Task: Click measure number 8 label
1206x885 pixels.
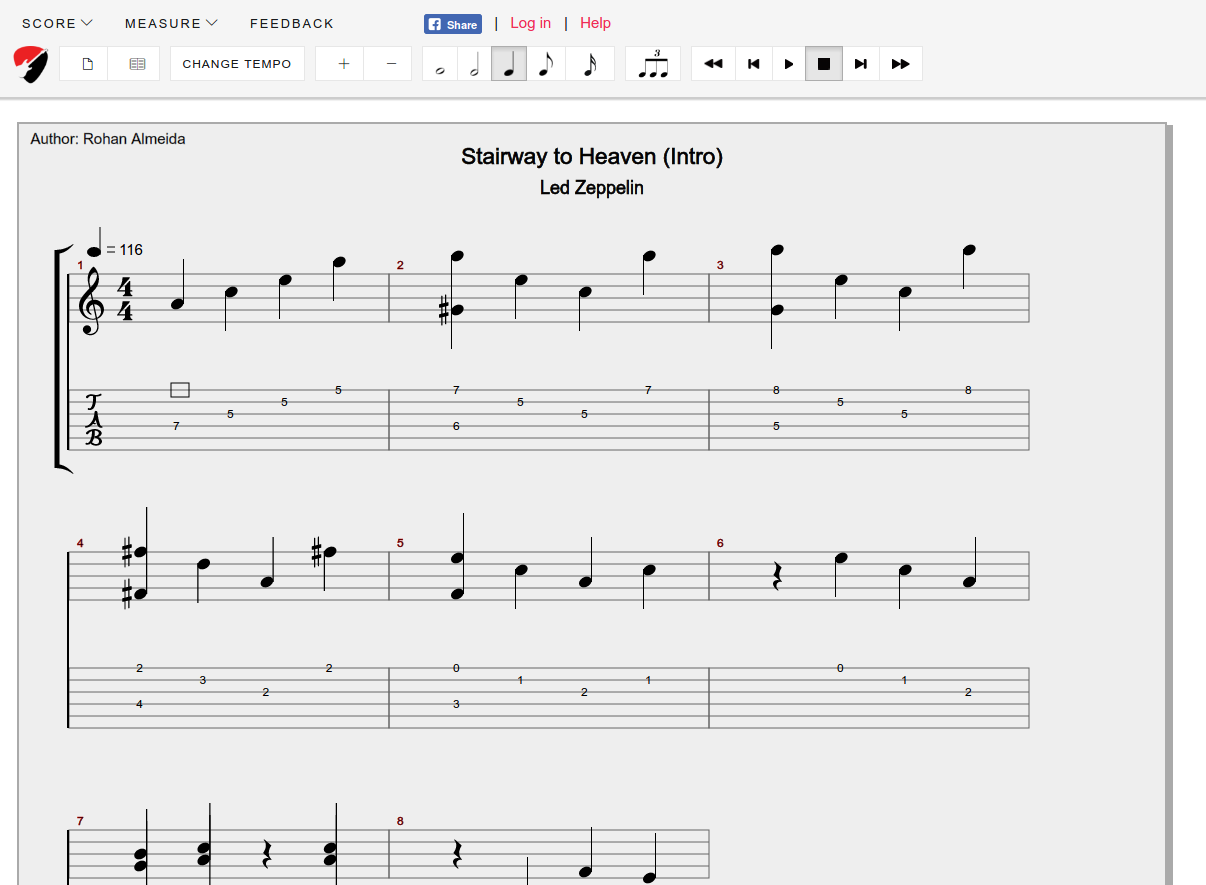Action: point(400,821)
